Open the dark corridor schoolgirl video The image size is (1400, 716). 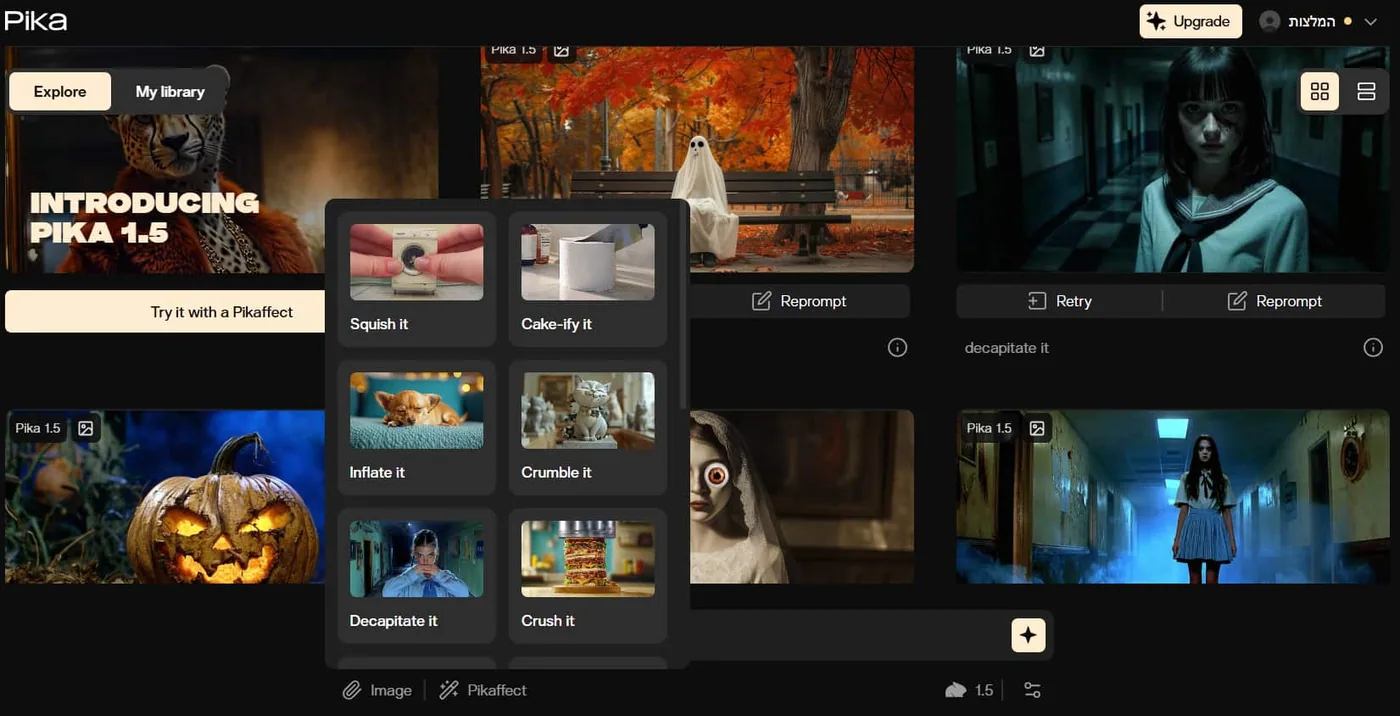click(x=1173, y=159)
